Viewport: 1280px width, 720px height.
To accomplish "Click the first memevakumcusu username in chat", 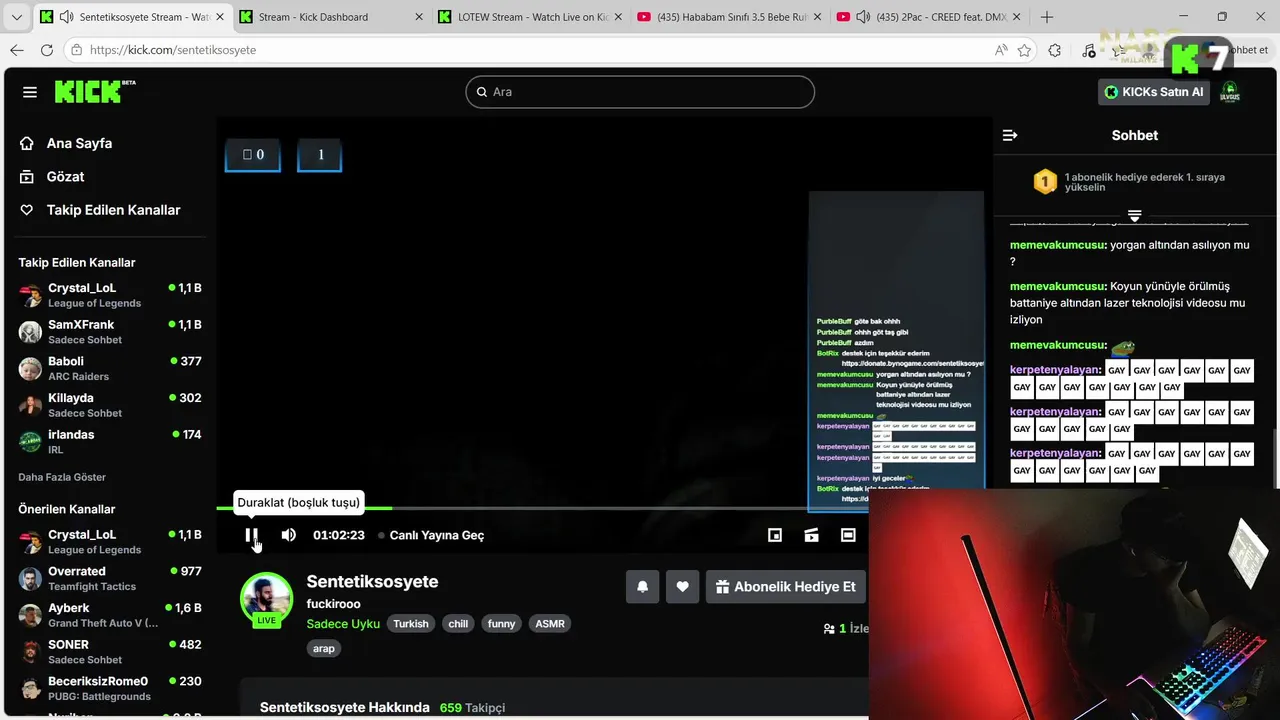I will point(1058,245).
